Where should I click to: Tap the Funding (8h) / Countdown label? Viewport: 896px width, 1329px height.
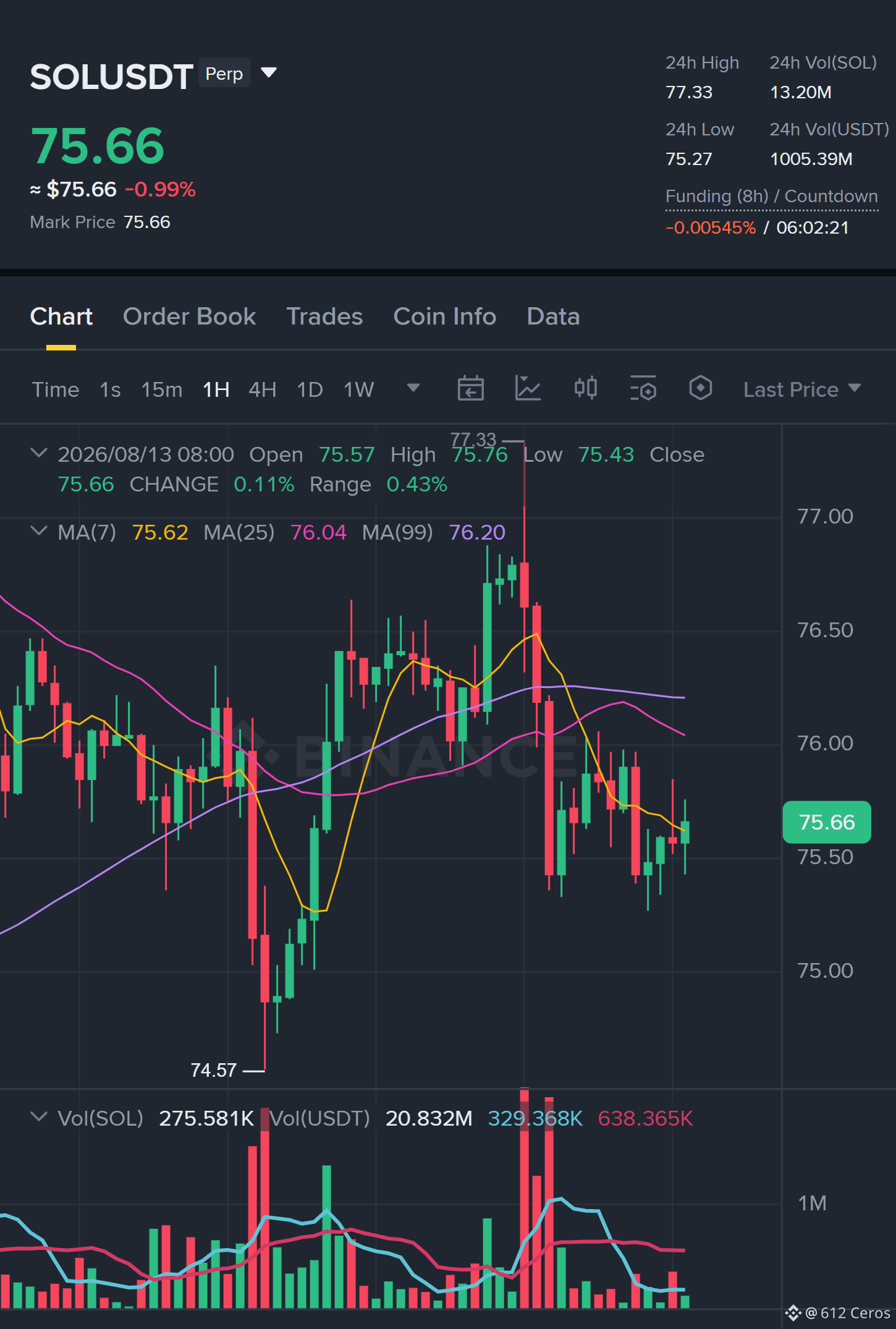click(x=772, y=197)
